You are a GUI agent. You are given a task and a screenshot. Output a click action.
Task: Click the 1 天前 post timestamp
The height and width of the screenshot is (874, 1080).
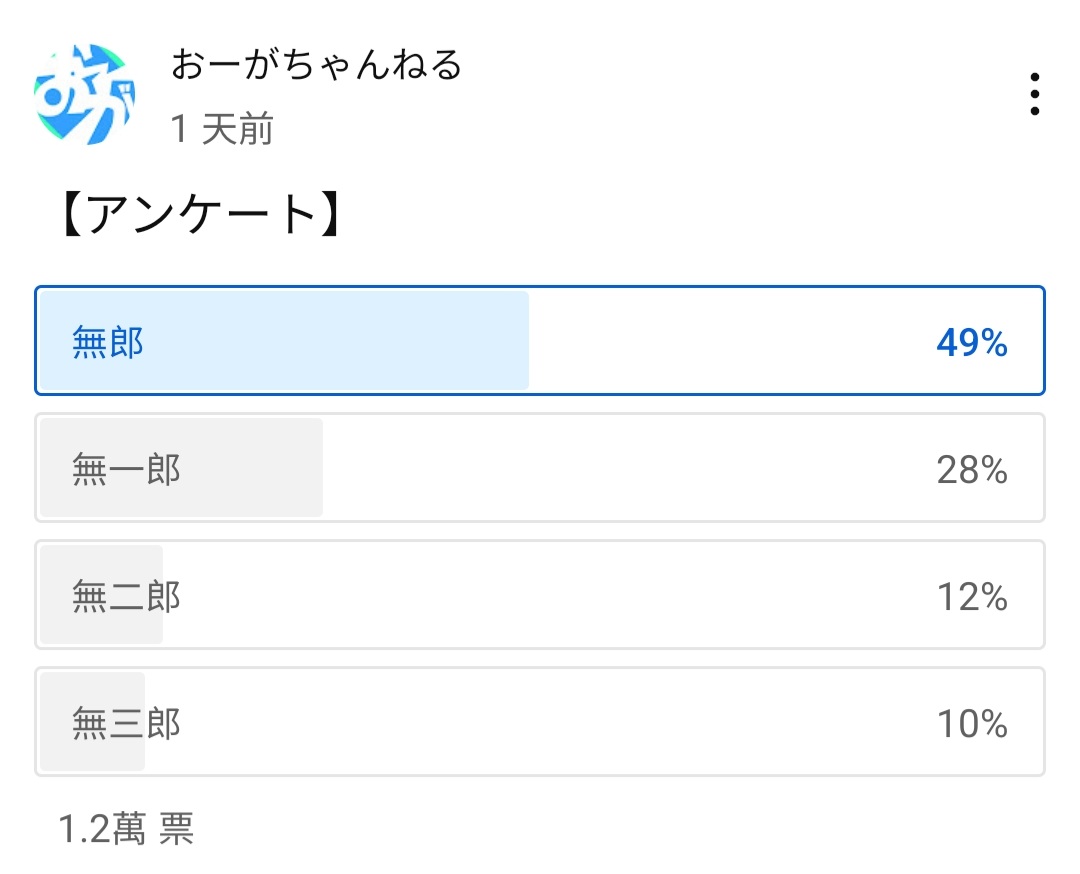click(x=222, y=129)
